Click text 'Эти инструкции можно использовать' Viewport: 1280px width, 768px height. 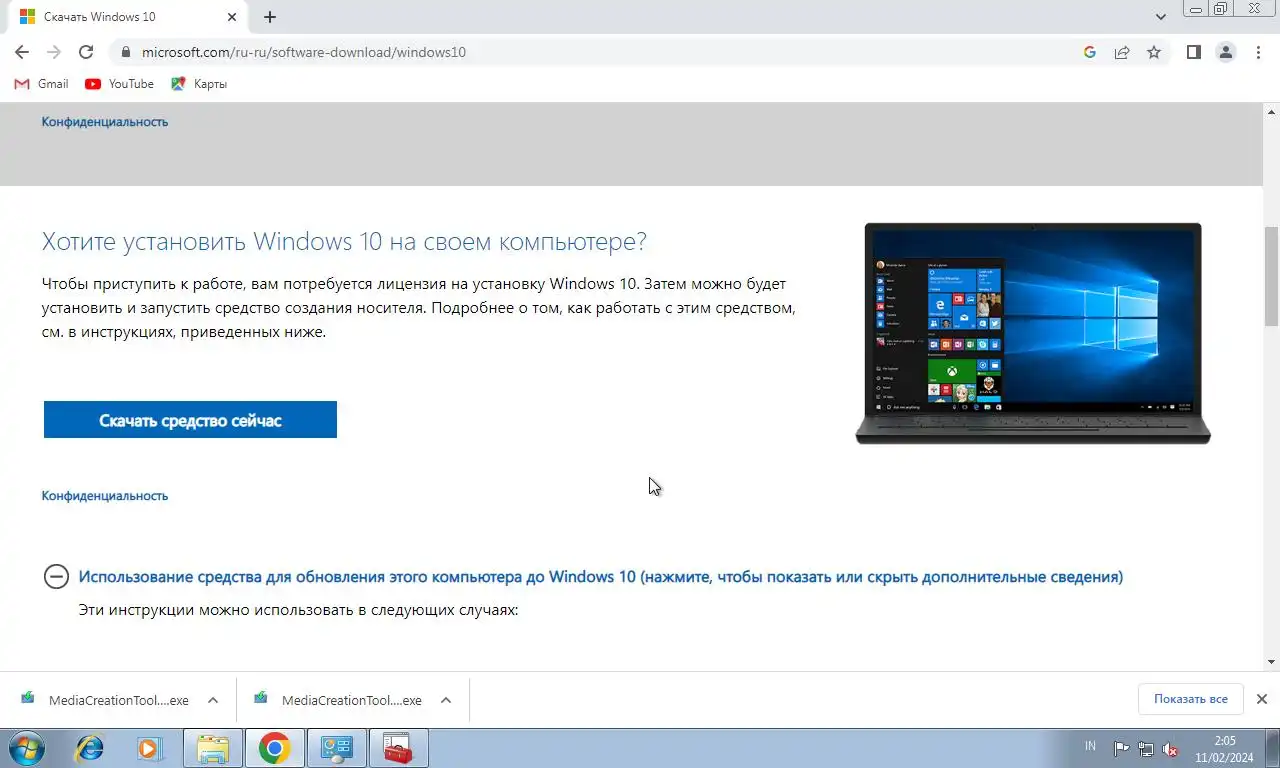tap(298, 610)
